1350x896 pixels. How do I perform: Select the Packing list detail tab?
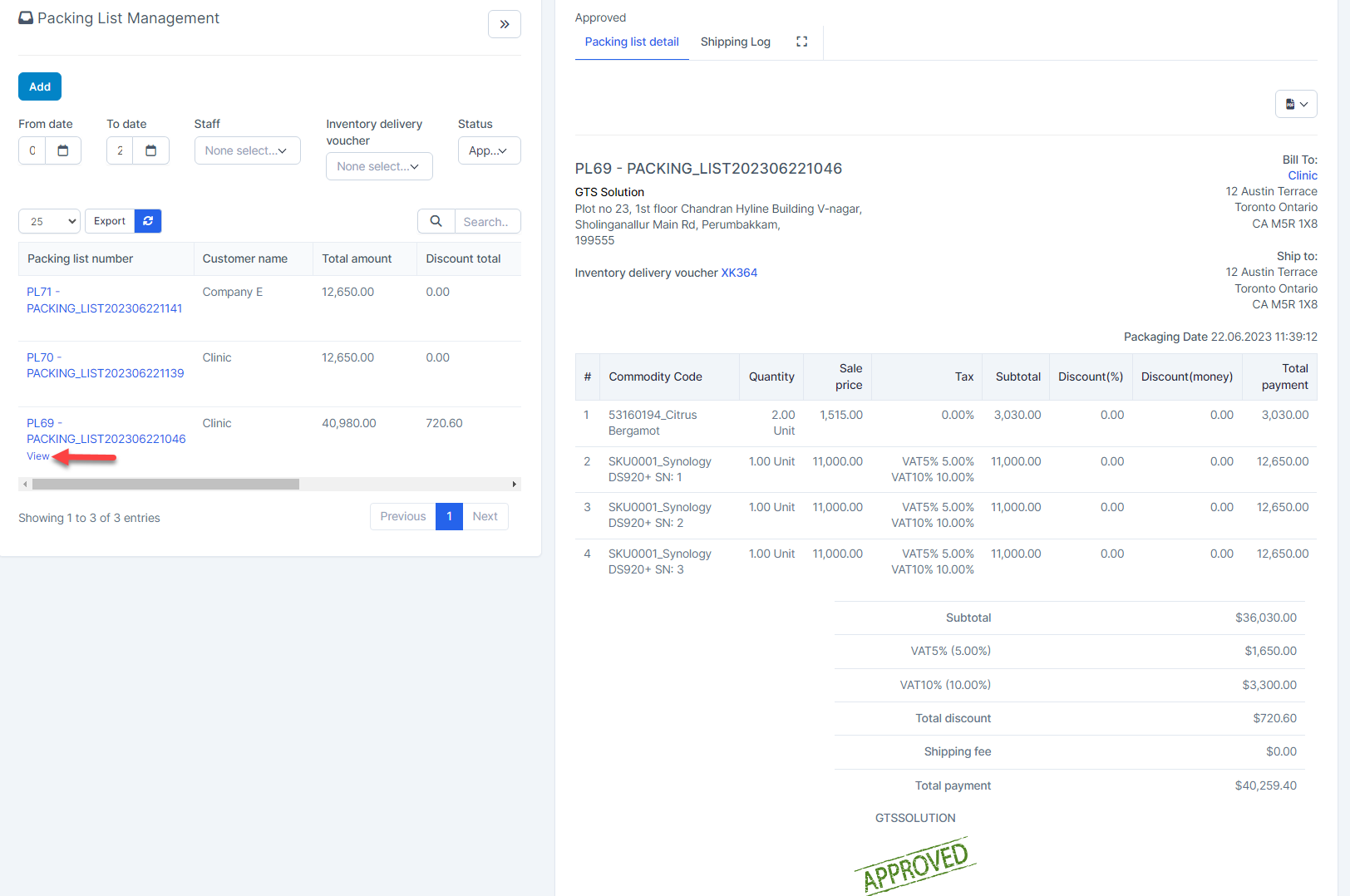(631, 42)
